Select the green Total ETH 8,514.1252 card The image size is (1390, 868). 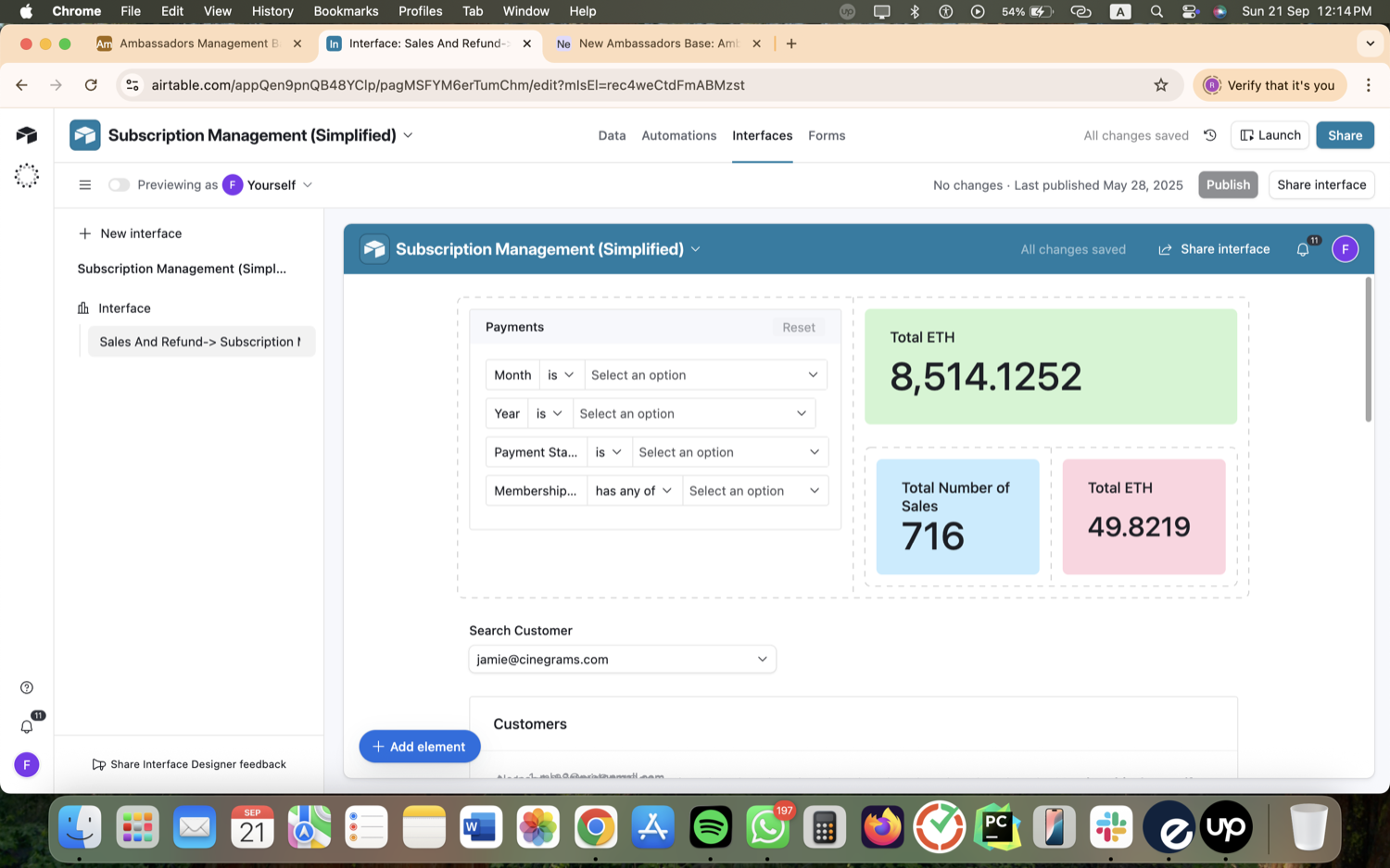point(1051,367)
